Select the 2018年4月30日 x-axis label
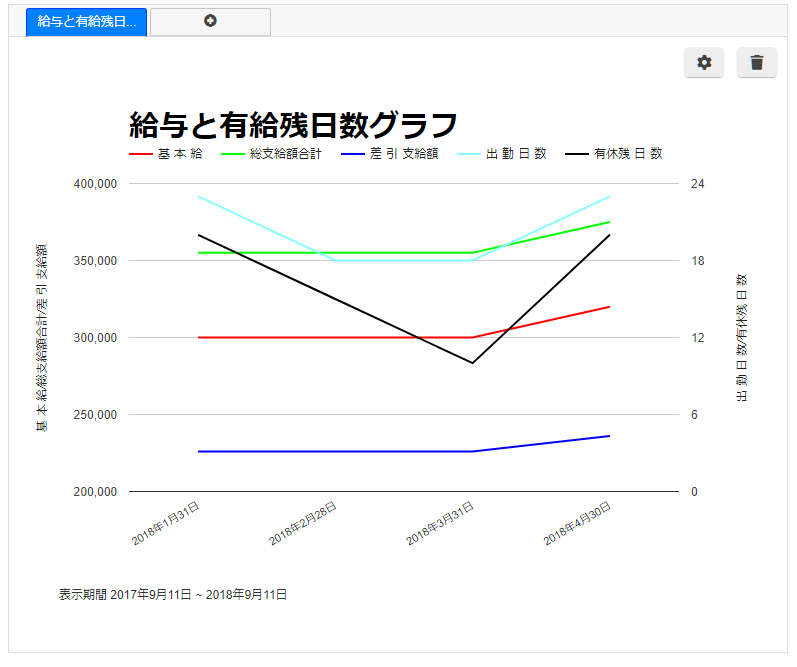 [578, 524]
